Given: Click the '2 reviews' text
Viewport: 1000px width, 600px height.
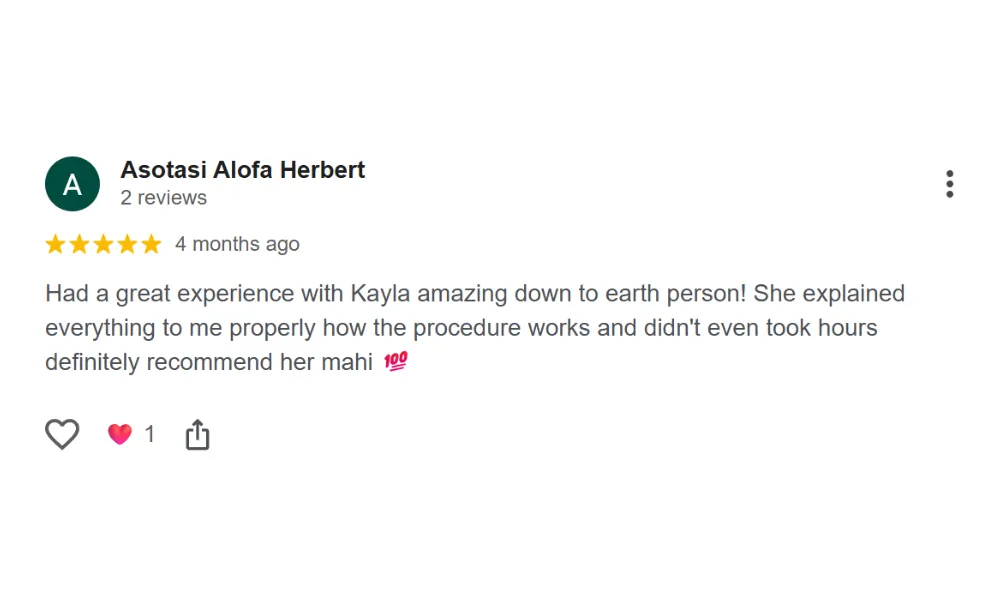Looking at the screenshot, I should 163,198.
